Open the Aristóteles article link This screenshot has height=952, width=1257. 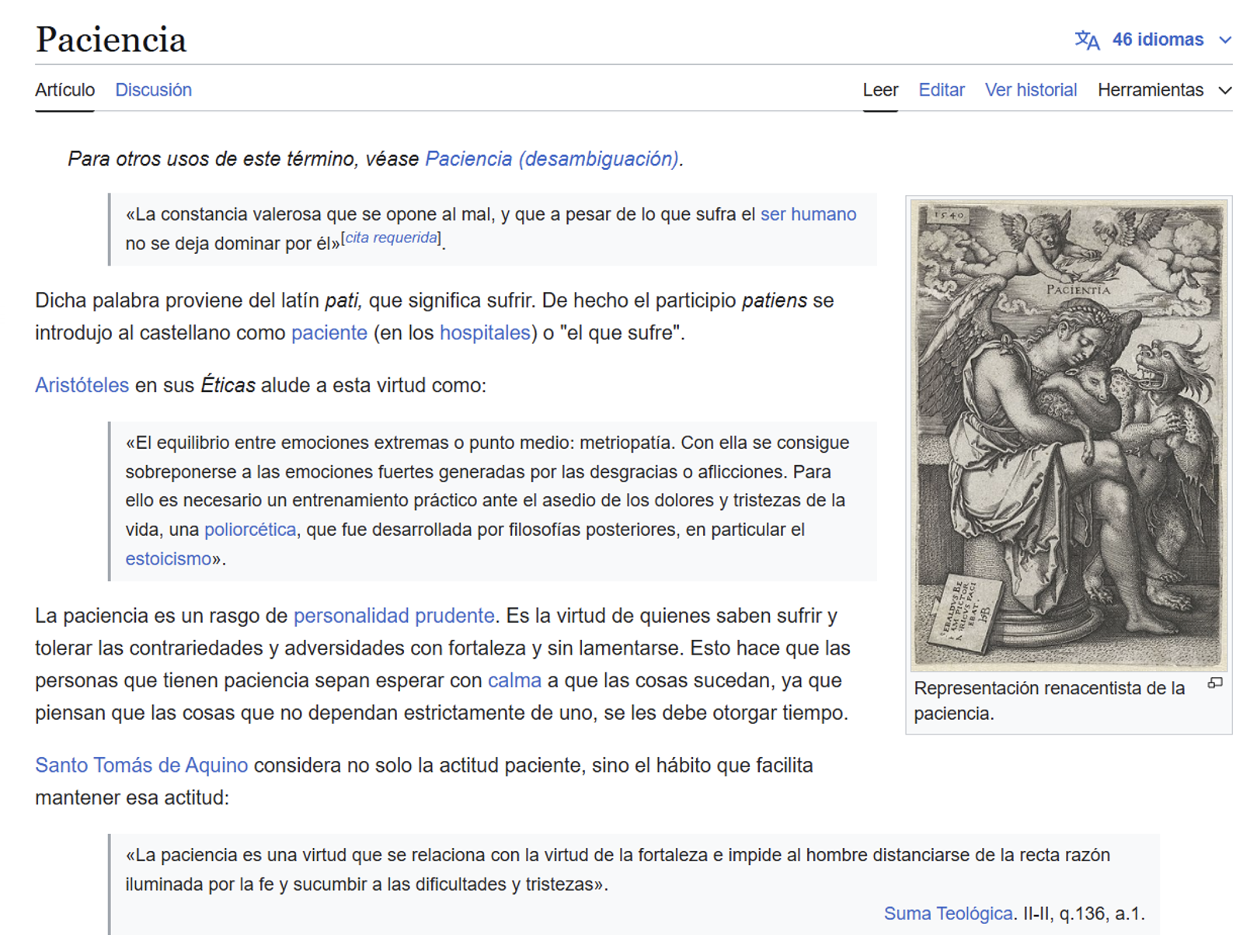(82, 385)
